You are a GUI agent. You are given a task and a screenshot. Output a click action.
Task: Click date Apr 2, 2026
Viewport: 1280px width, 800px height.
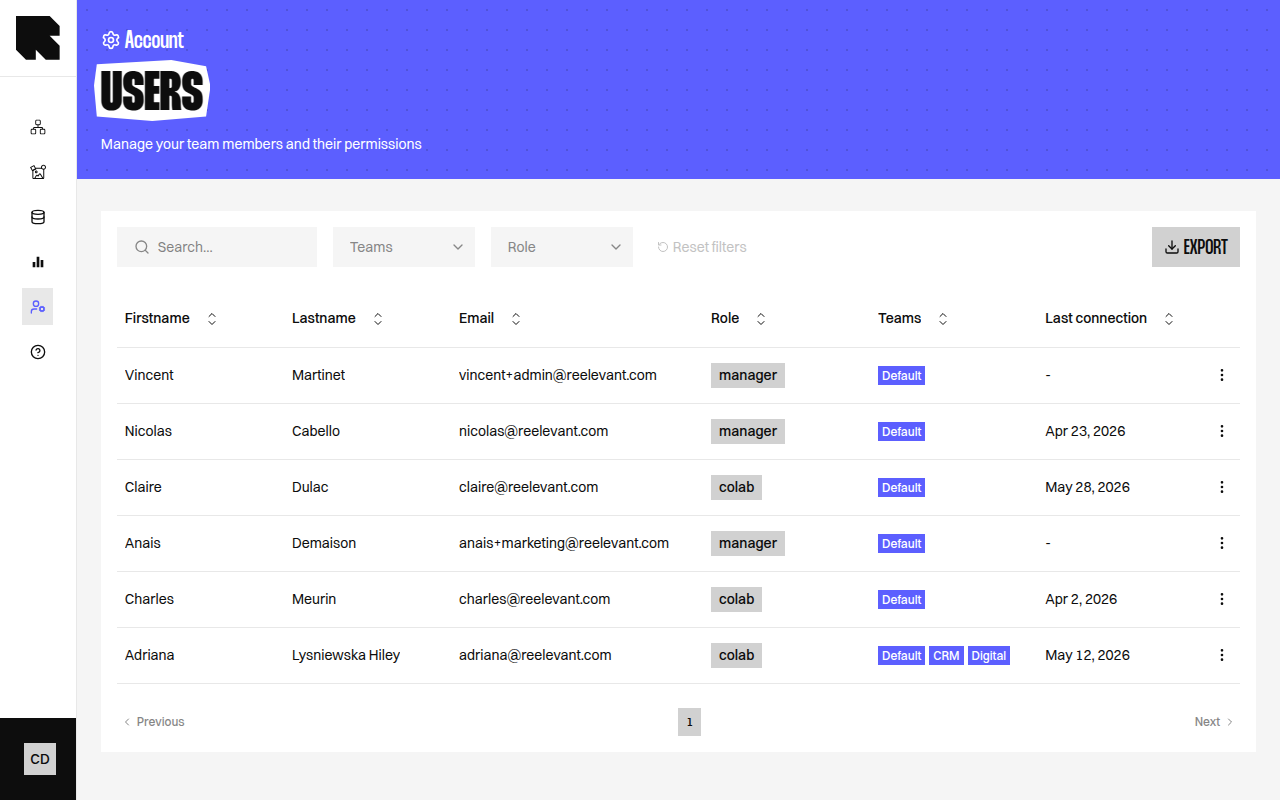(x=1081, y=599)
